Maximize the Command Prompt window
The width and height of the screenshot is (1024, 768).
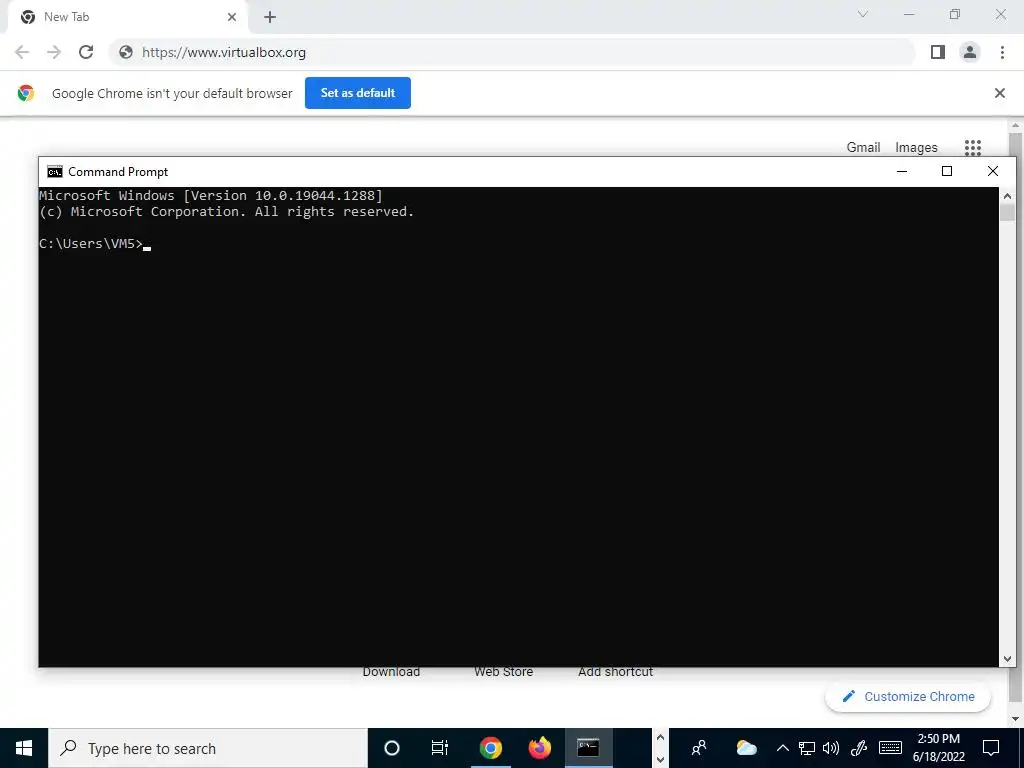tap(947, 171)
